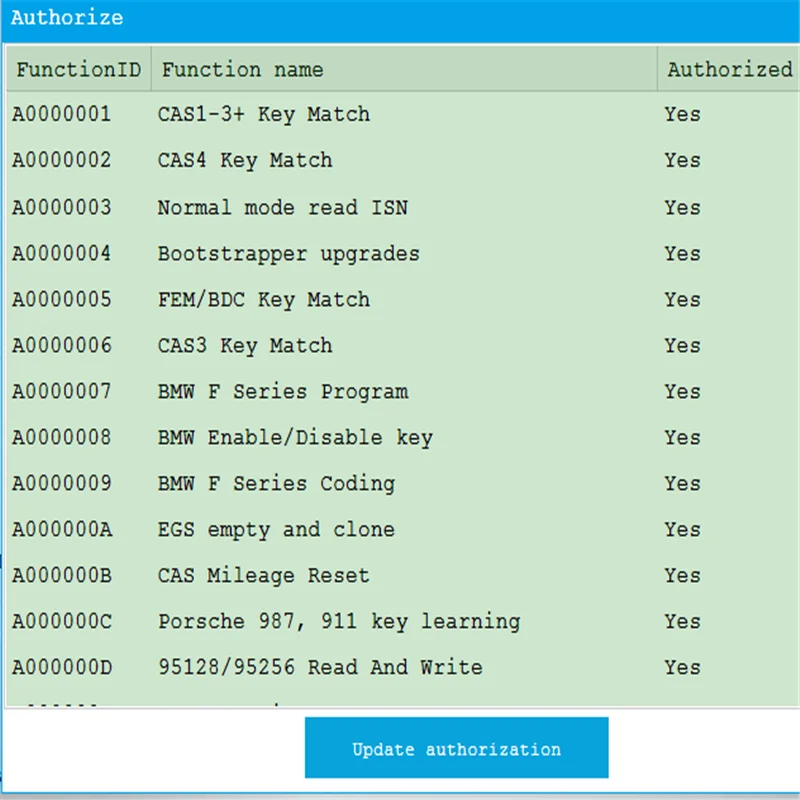Click Porsche 987, 911 key learning entry
800x800 pixels.
coord(339,621)
